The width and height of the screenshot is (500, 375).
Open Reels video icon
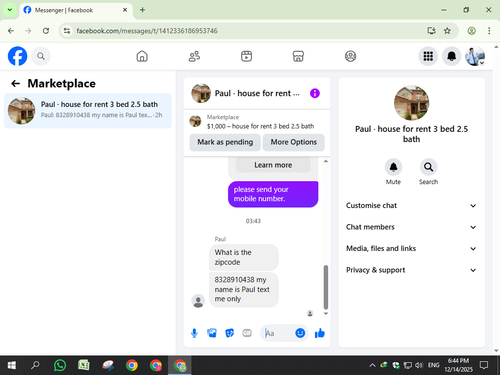tap(246, 56)
